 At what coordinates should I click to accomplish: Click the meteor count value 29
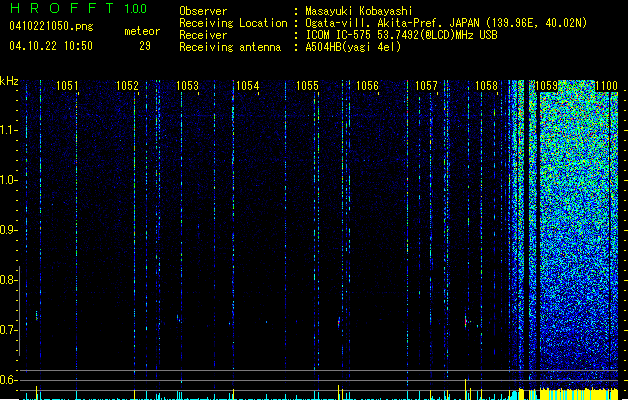(x=145, y=46)
